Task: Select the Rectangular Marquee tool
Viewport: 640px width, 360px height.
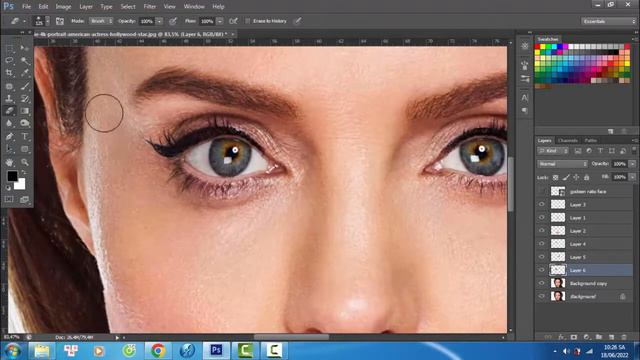Action: 9,48
